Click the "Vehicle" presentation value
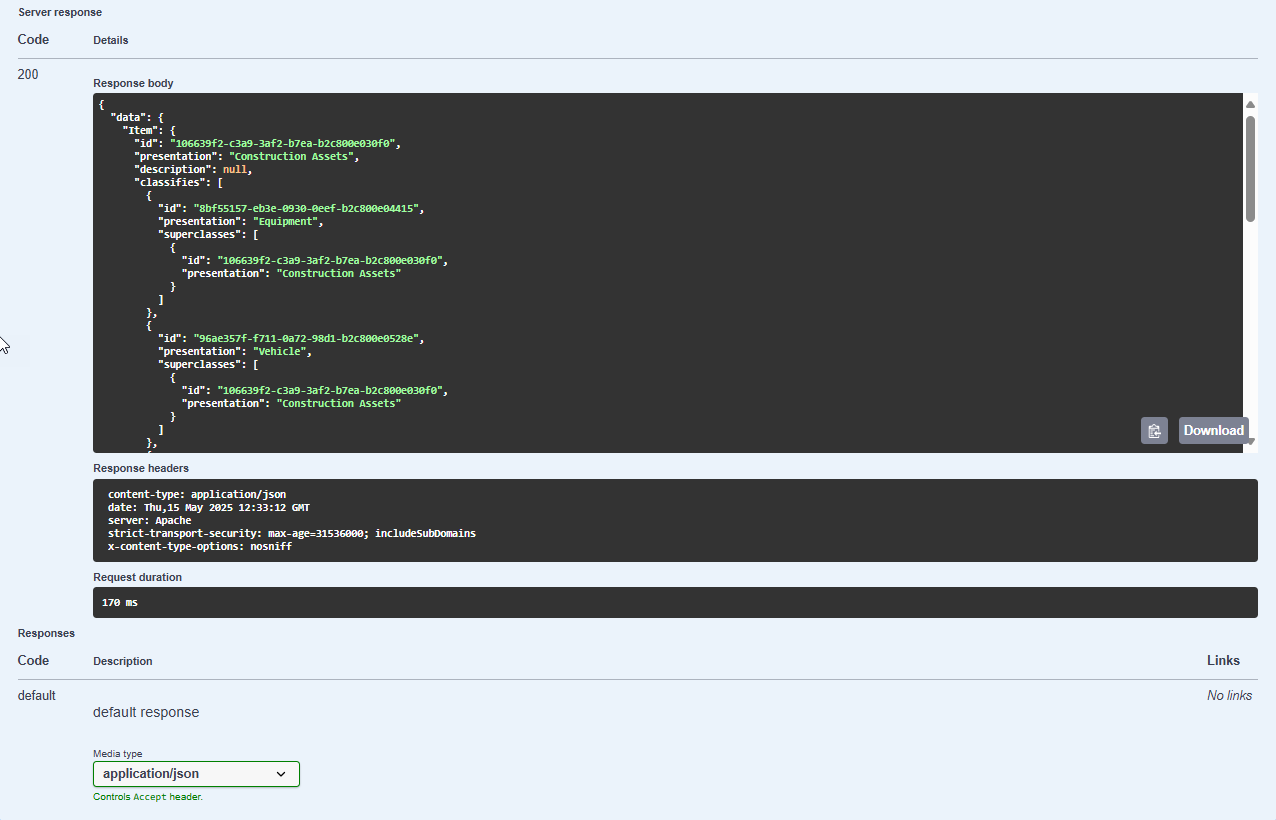The width and height of the screenshot is (1276, 820). tap(283, 351)
